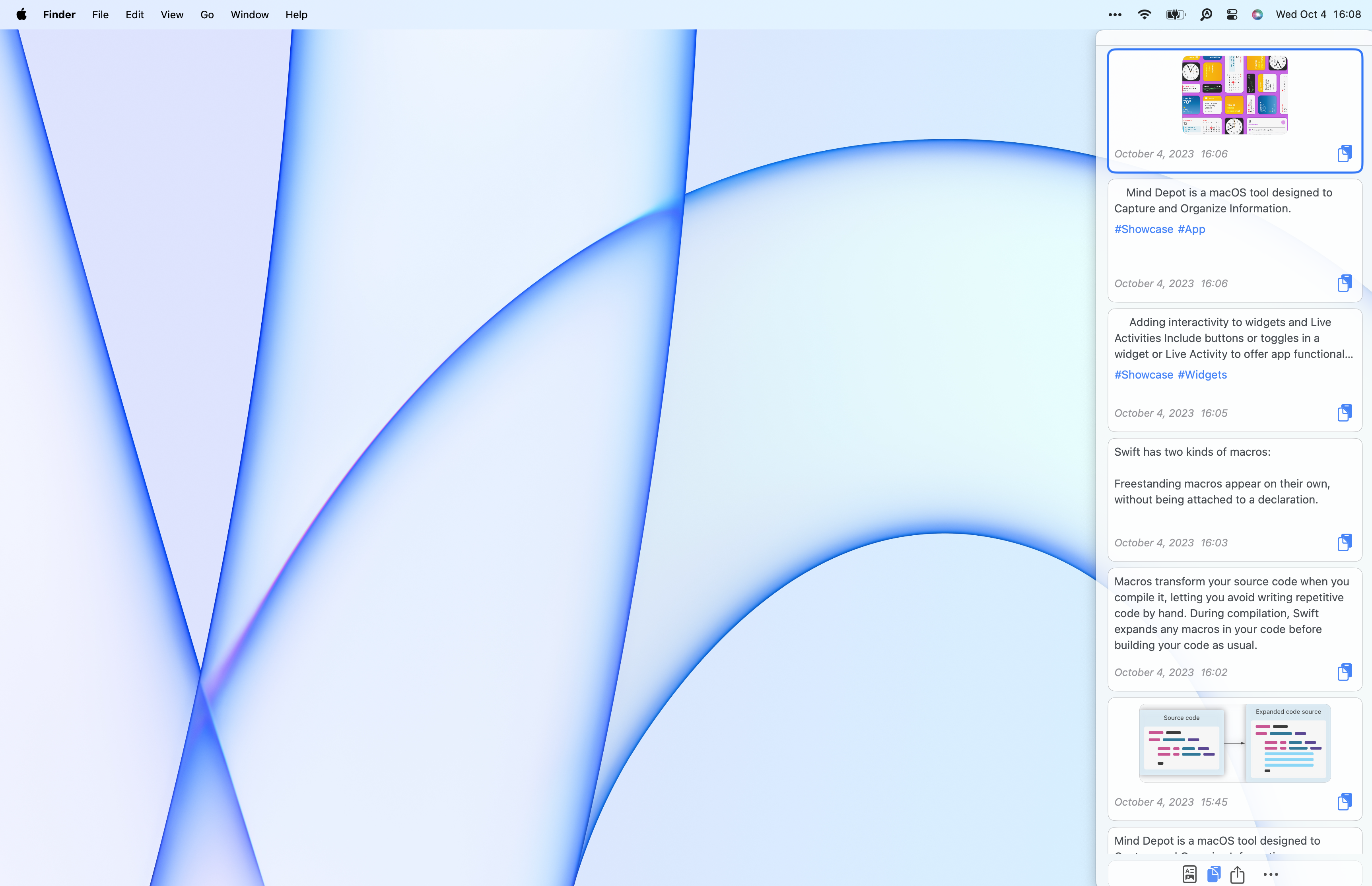Select the widgets collage thumbnail
This screenshot has height=886, width=1372.
[x=1234, y=95]
